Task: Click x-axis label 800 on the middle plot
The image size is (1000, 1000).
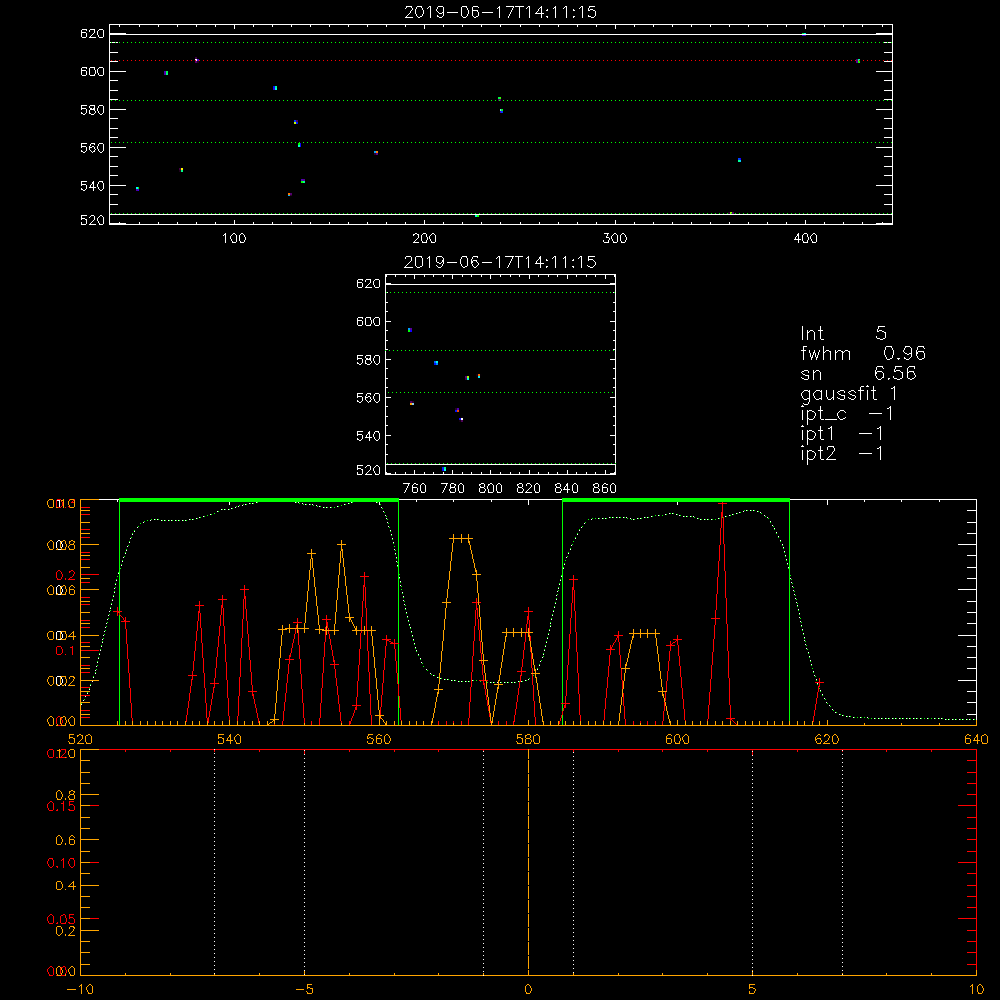Action: coord(490,489)
